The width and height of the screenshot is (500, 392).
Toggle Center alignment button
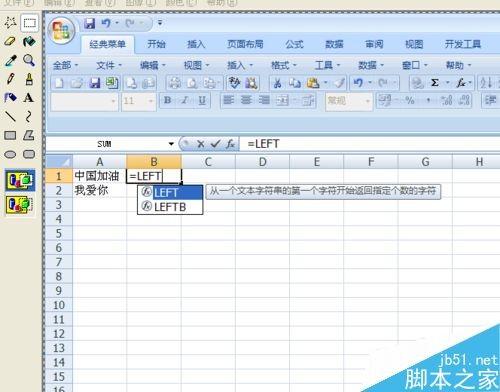pos(246,100)
